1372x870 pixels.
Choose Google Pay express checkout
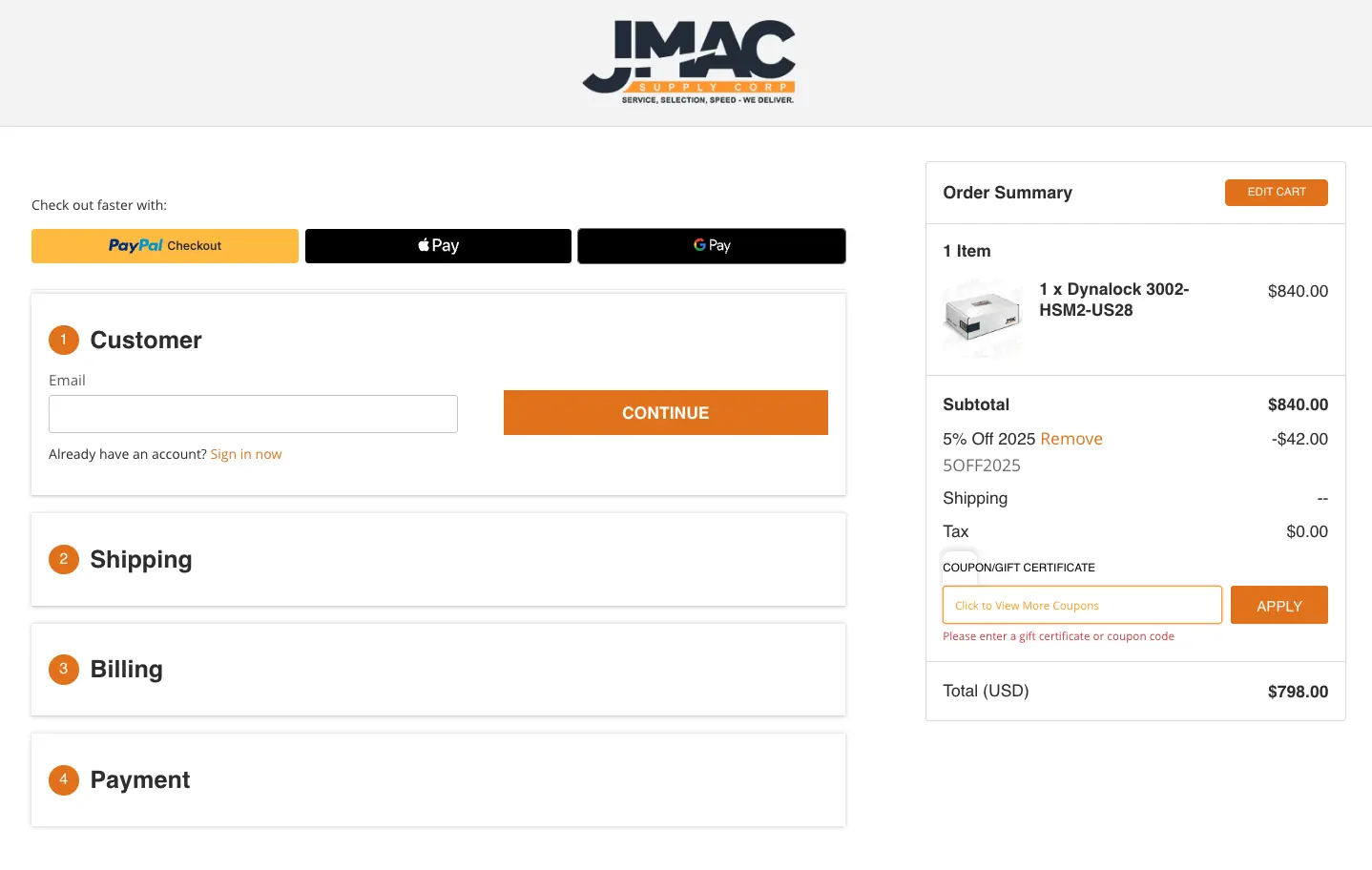click(x=712, y=246)
